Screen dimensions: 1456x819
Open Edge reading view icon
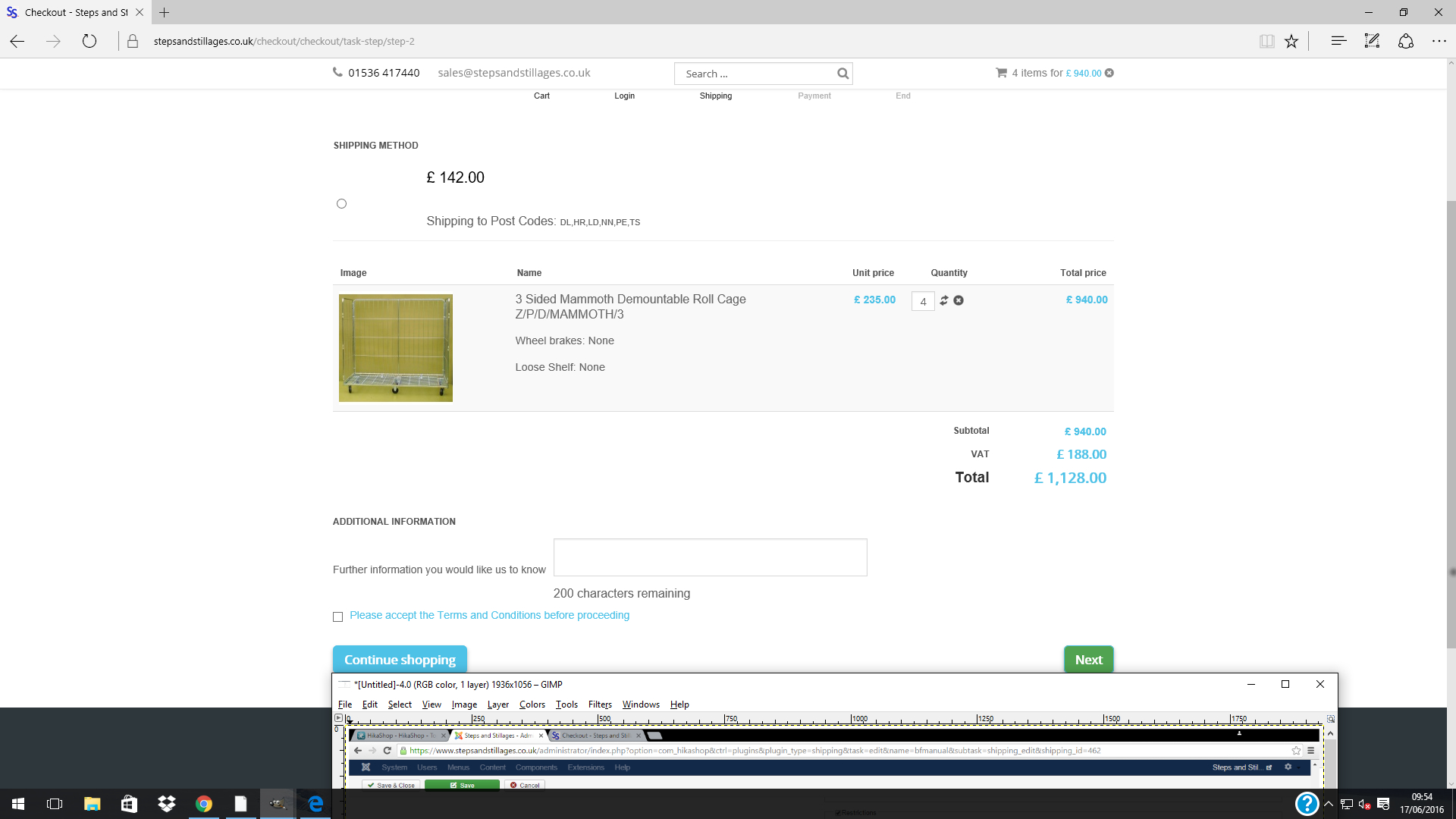point(1266,41)
